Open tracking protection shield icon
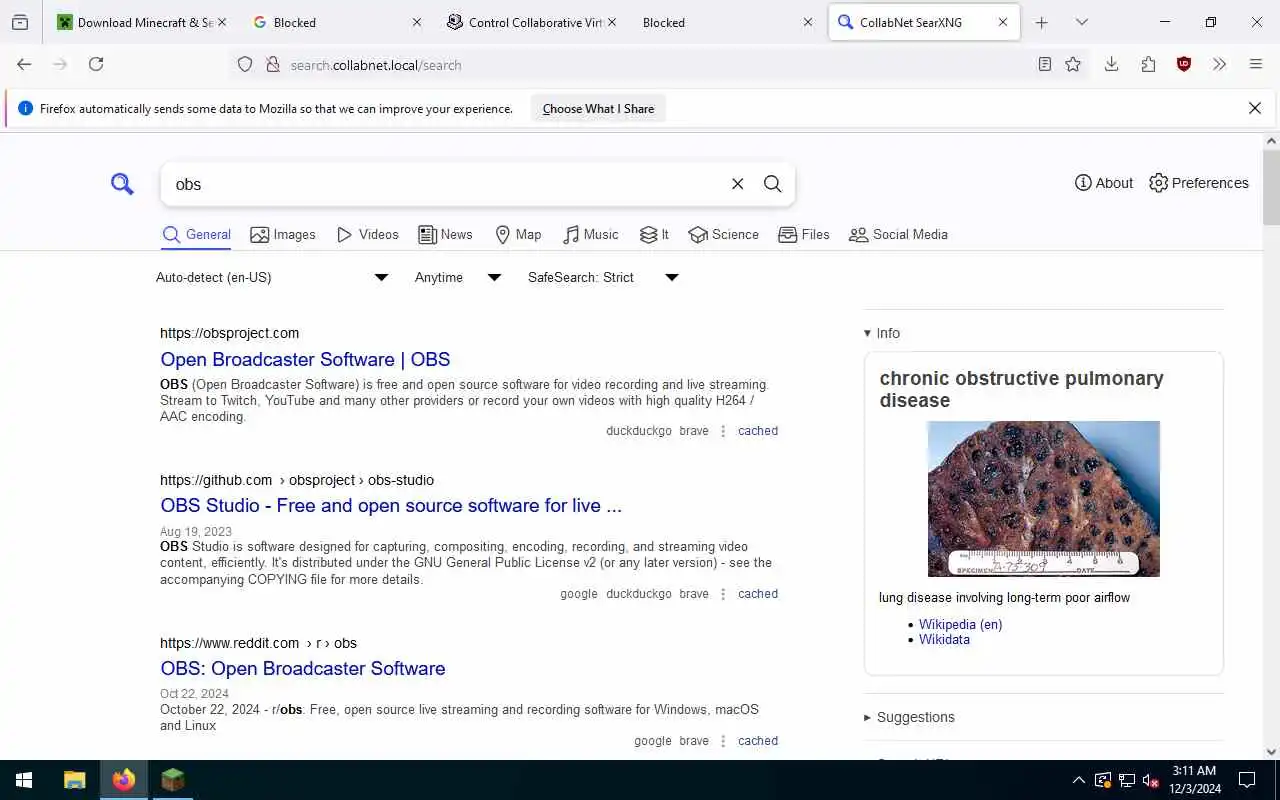The height and width of the screenshot is (800, 1280). 245,65
